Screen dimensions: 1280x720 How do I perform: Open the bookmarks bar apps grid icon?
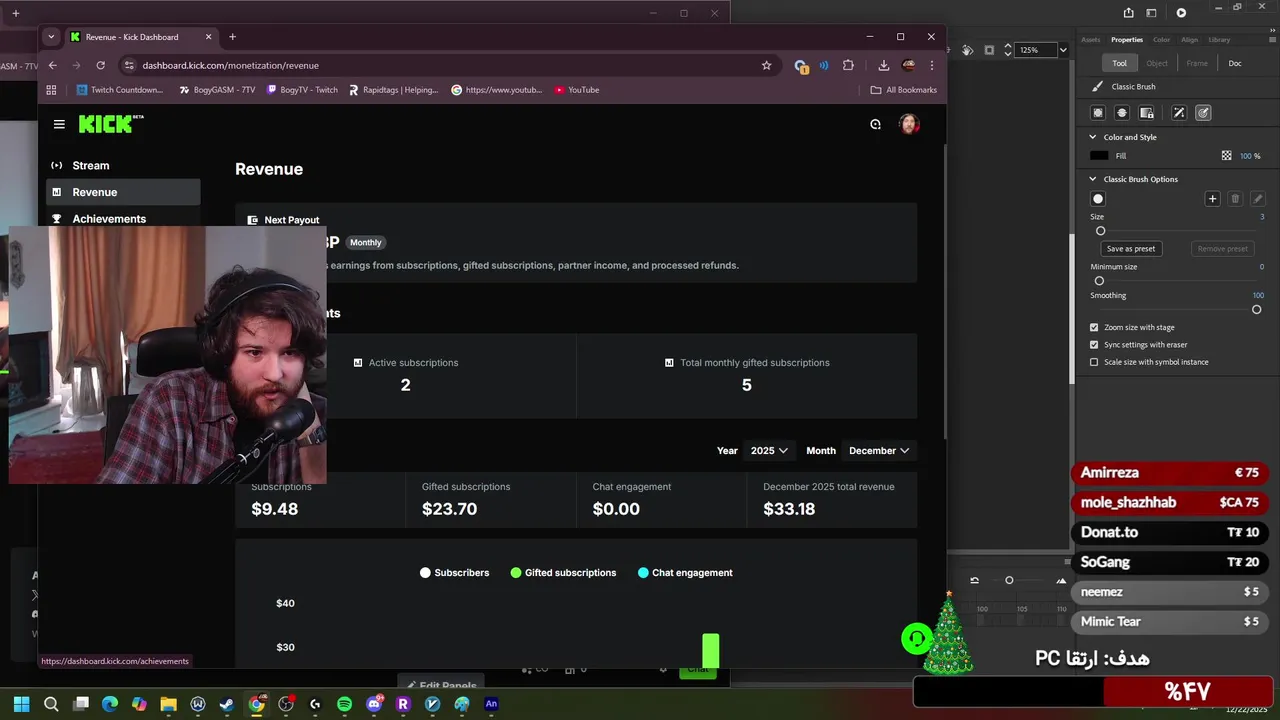(51, 90)
